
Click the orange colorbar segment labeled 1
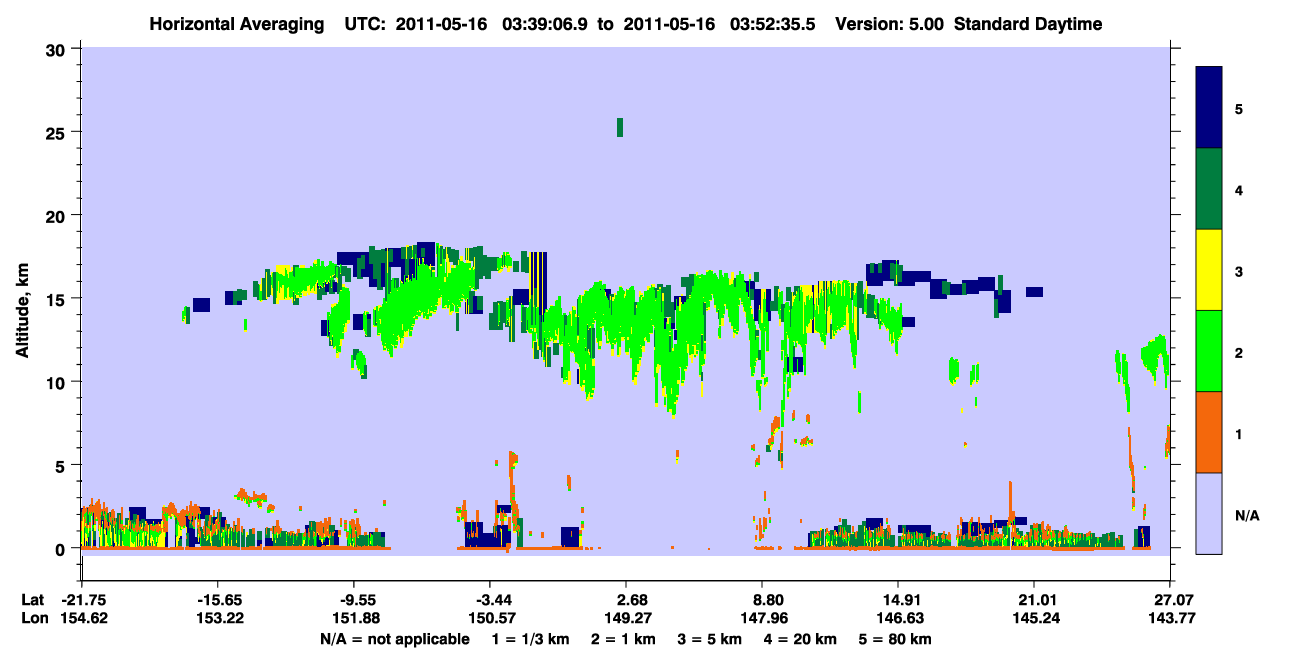[1209, 432]
